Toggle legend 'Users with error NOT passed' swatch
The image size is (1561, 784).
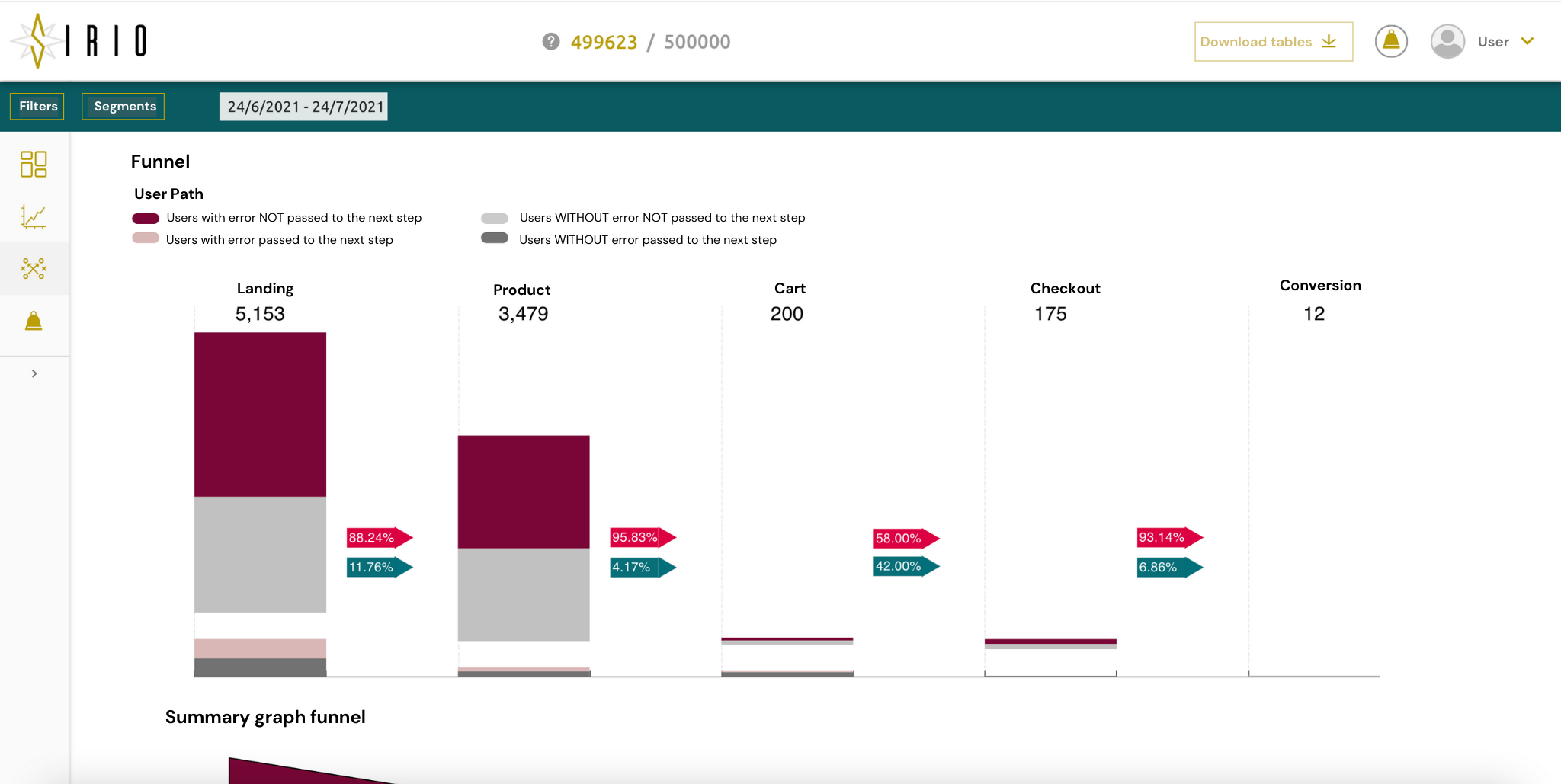(146, 219)
